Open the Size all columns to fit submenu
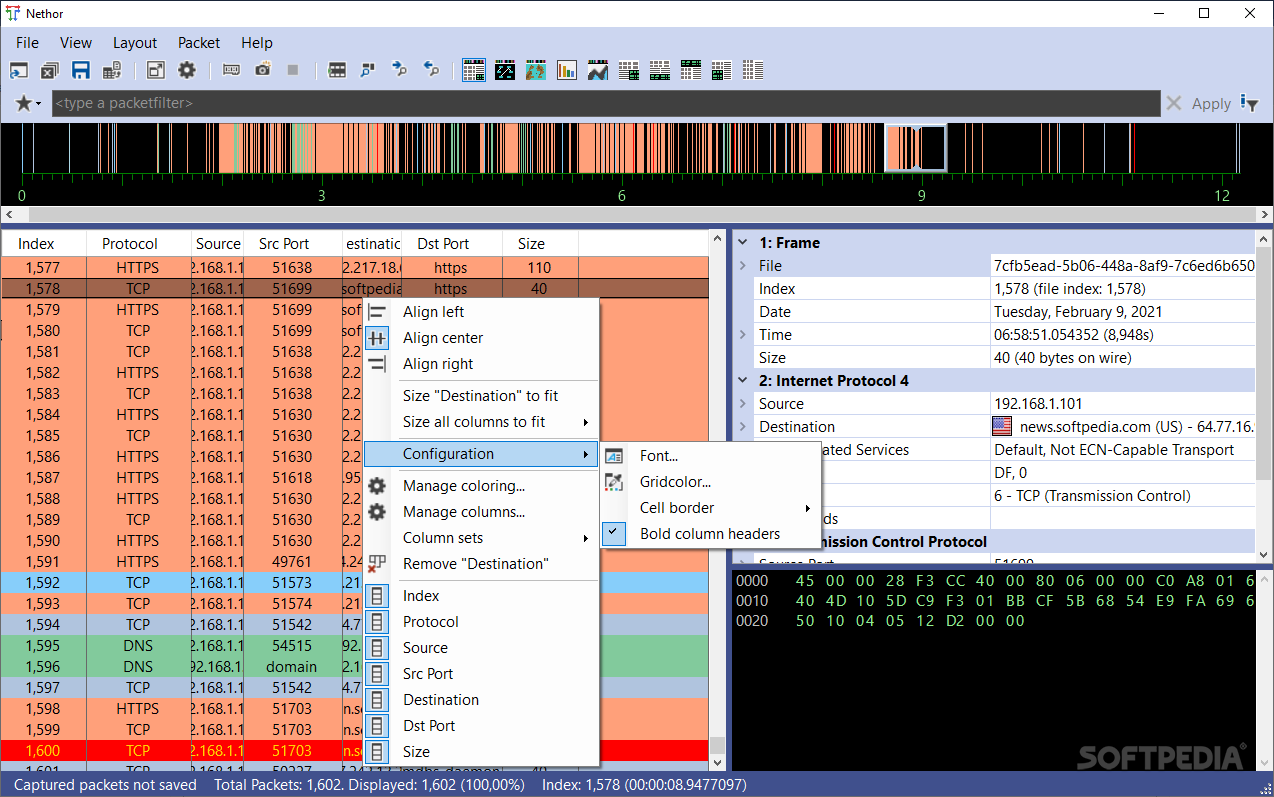This screenshot has height=797, width=1274. point(481,422)
